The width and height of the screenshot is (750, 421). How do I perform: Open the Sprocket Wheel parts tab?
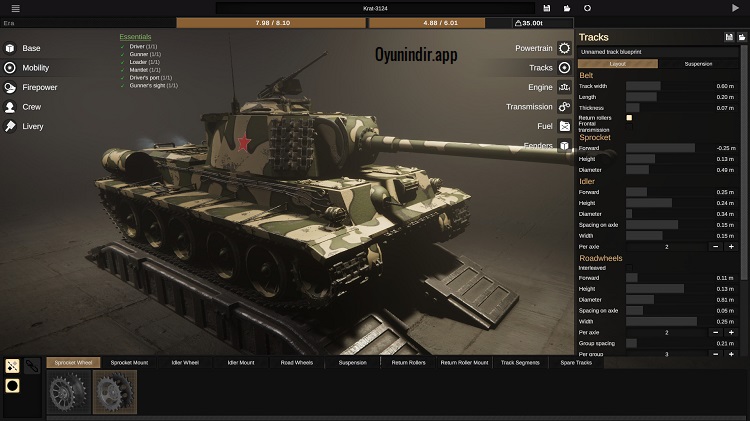click(x=73, y=363)
